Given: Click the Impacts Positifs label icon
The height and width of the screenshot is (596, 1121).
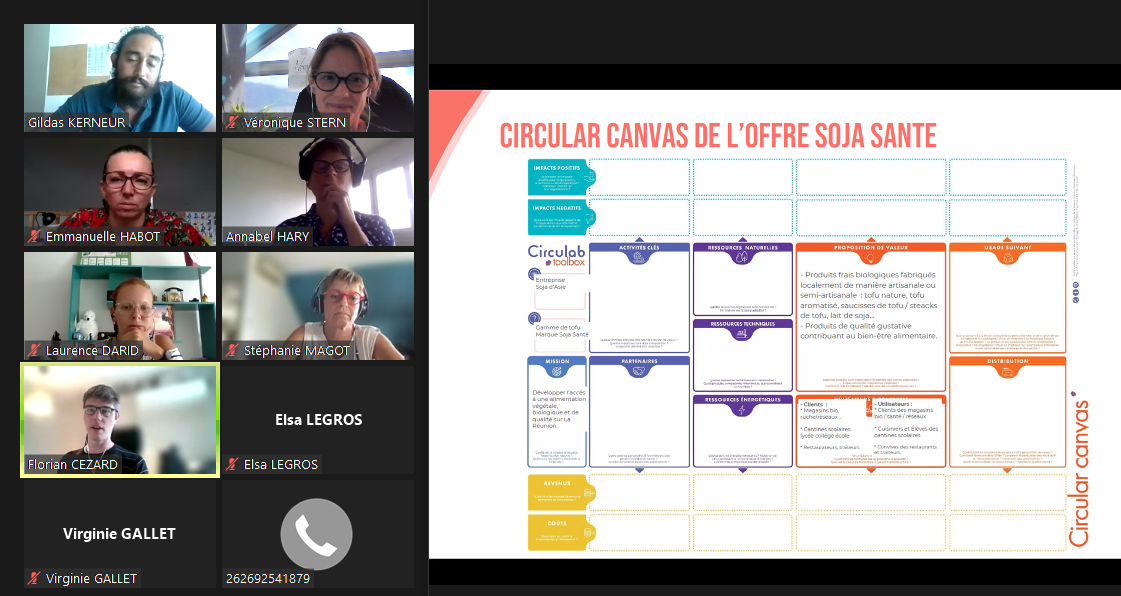Looking at the screenshot, I should coord(589,177).
